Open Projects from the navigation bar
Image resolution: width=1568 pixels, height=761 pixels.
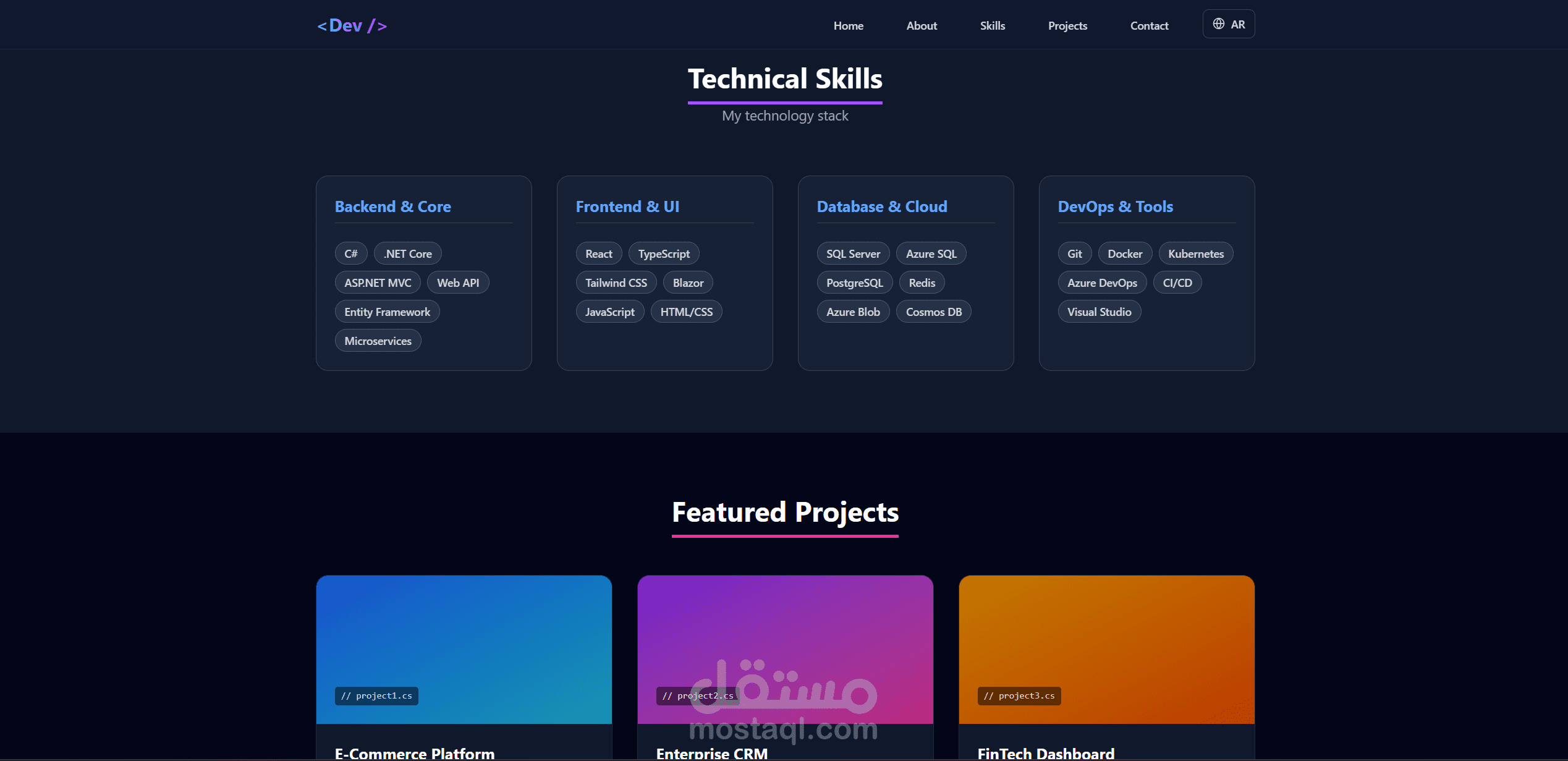pos(1067,26)
